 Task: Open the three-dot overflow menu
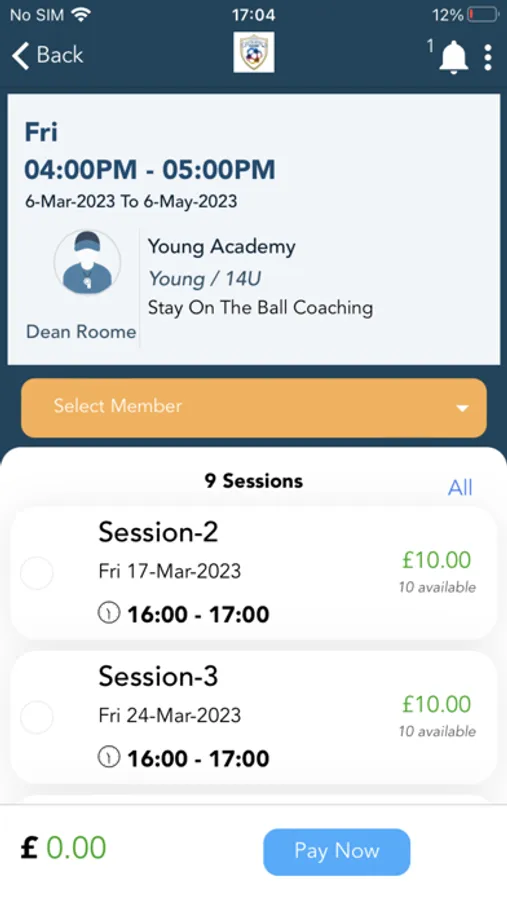pos(487,57)
